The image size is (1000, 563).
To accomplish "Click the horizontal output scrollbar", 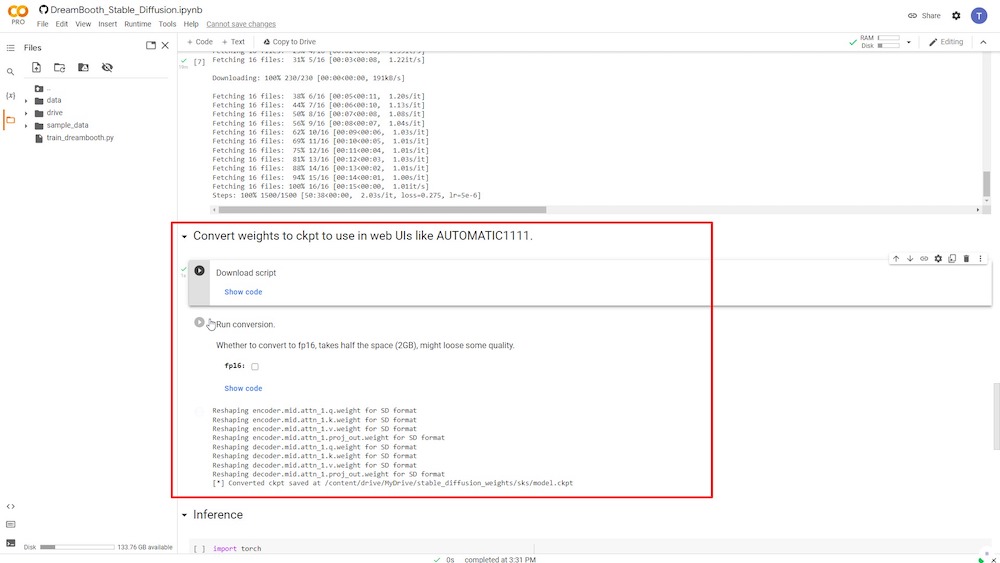I will [x=383, y=209].
